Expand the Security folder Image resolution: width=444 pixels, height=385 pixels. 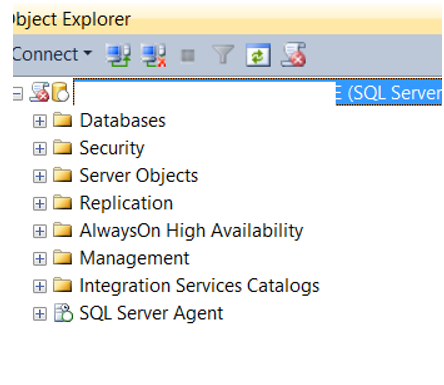(40, 149)
